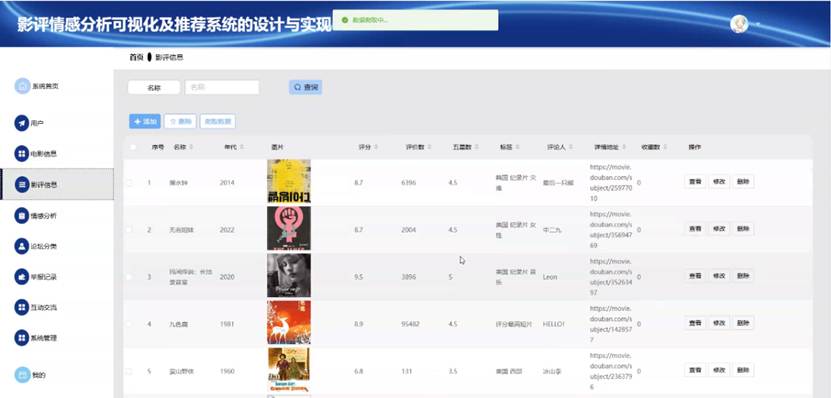The width and height of the screenshot is (831, 398).
Task: Click 修改 button in row 5
Action: pos(719,370)
